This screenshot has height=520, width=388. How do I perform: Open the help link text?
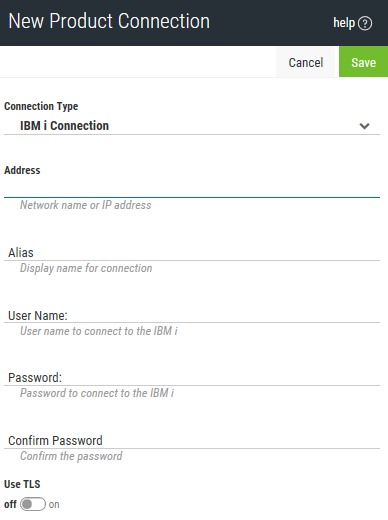[344, 23]
